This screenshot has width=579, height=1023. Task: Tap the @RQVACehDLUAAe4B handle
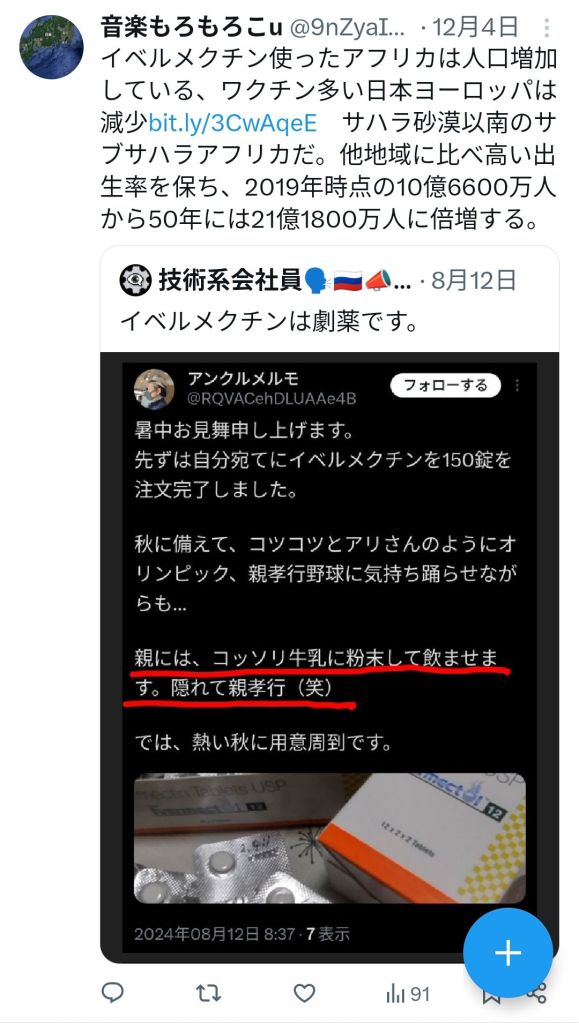coord(272,398)
